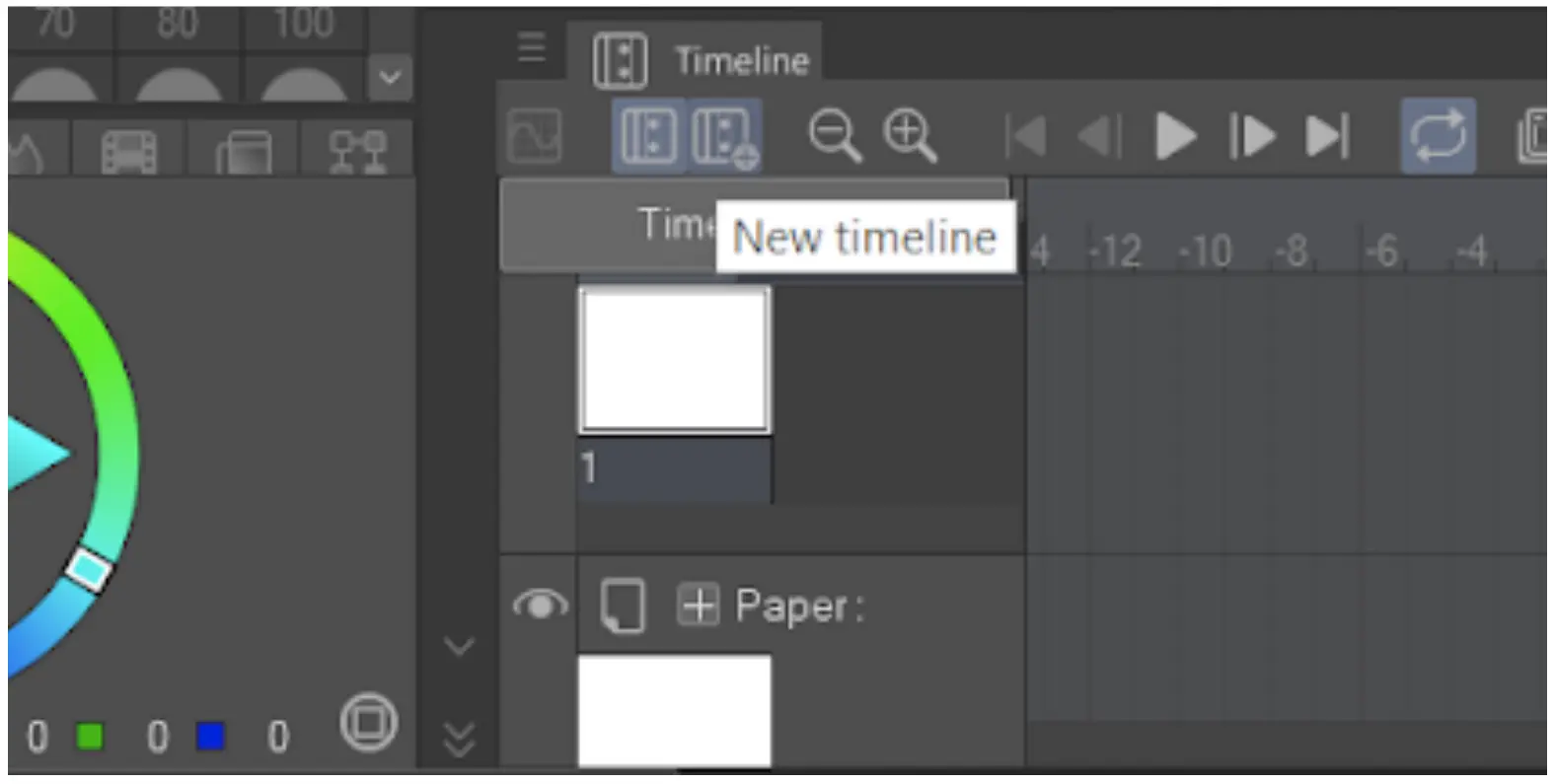This screenshot has width=1554, height=784.
Task: Expand the Paper layer plus box
Action: point(698,606)
